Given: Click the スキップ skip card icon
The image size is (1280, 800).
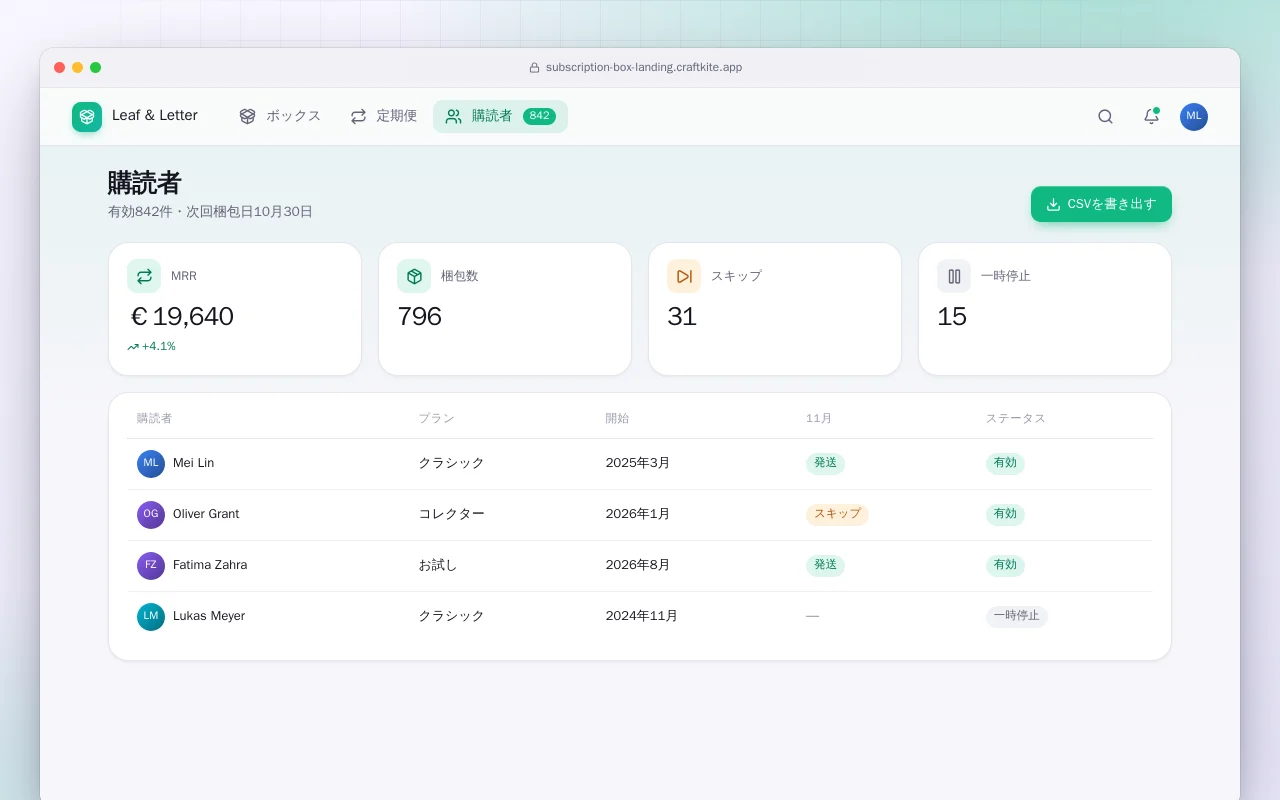Looking at the screenshot, I should [684, 276].
